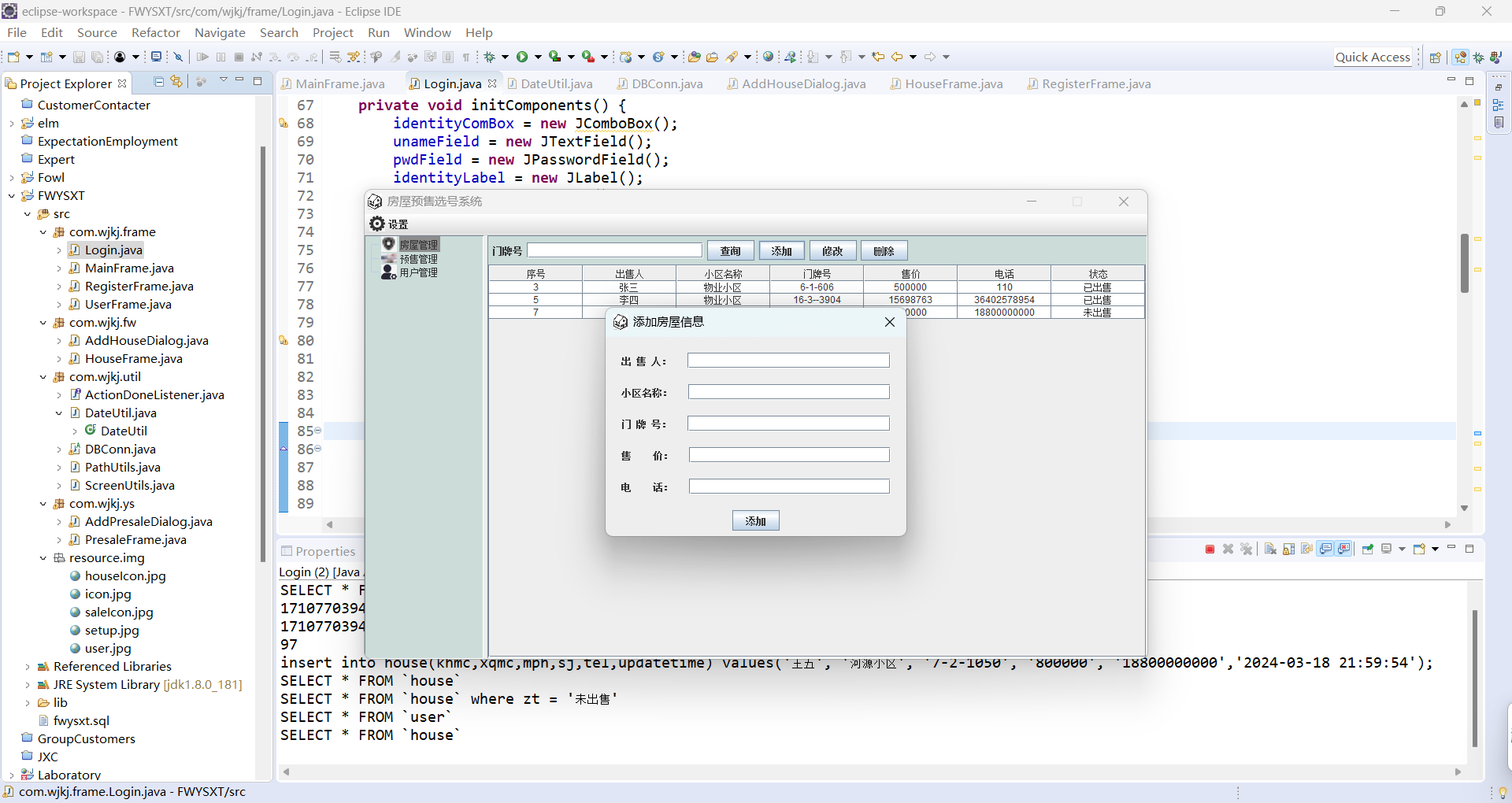Image resolution: width=1512 pixels, height=803 pixels.
Task: Click Remove All Terminated Launches icon
Action: point(1246,550)
